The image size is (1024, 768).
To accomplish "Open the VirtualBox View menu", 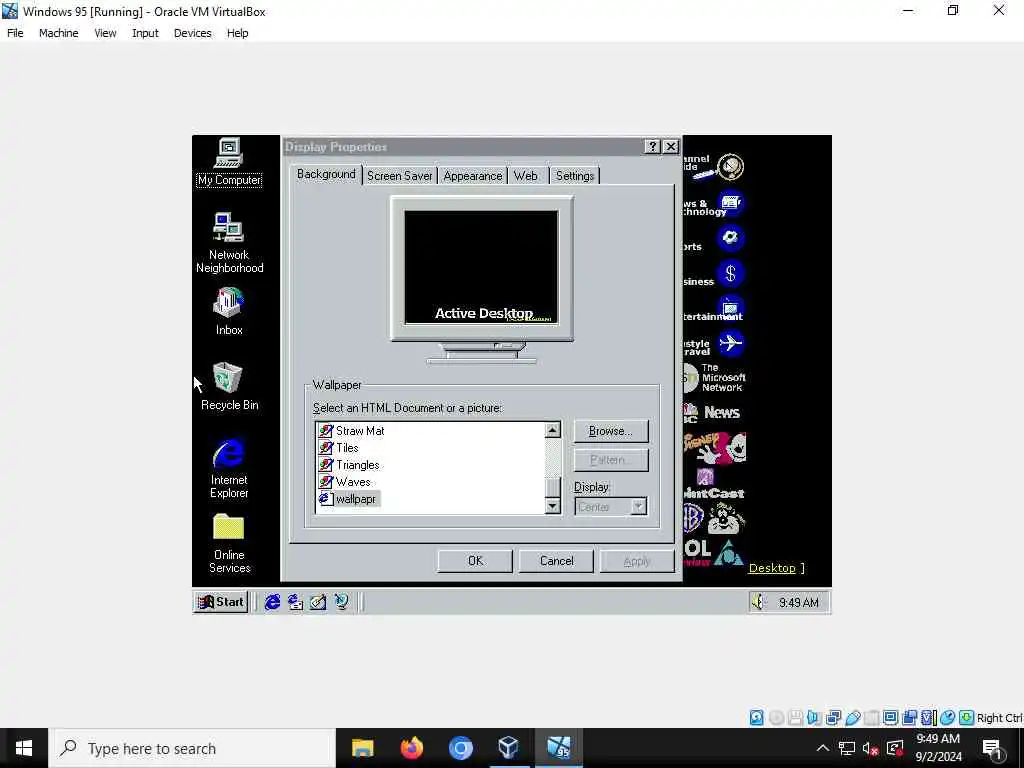I will coord(104,33).
